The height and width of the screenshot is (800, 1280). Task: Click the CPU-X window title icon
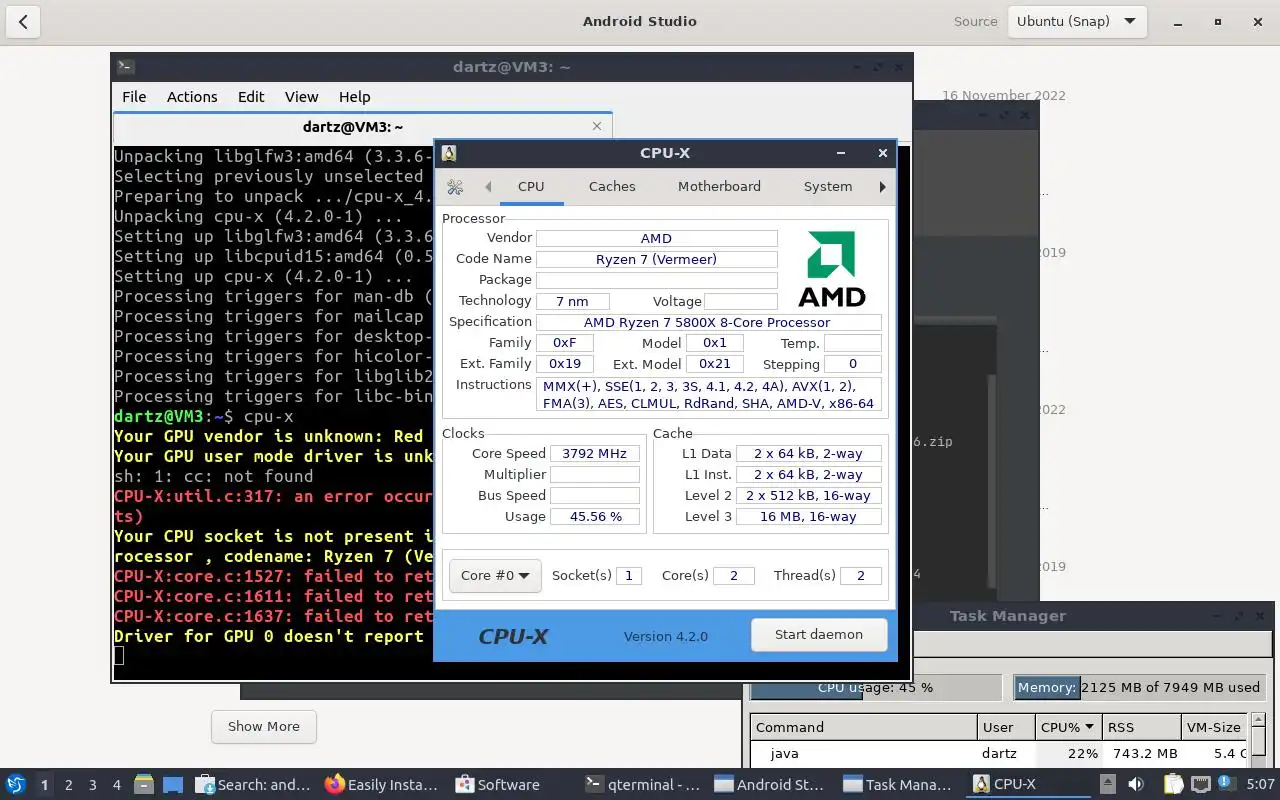449,153
